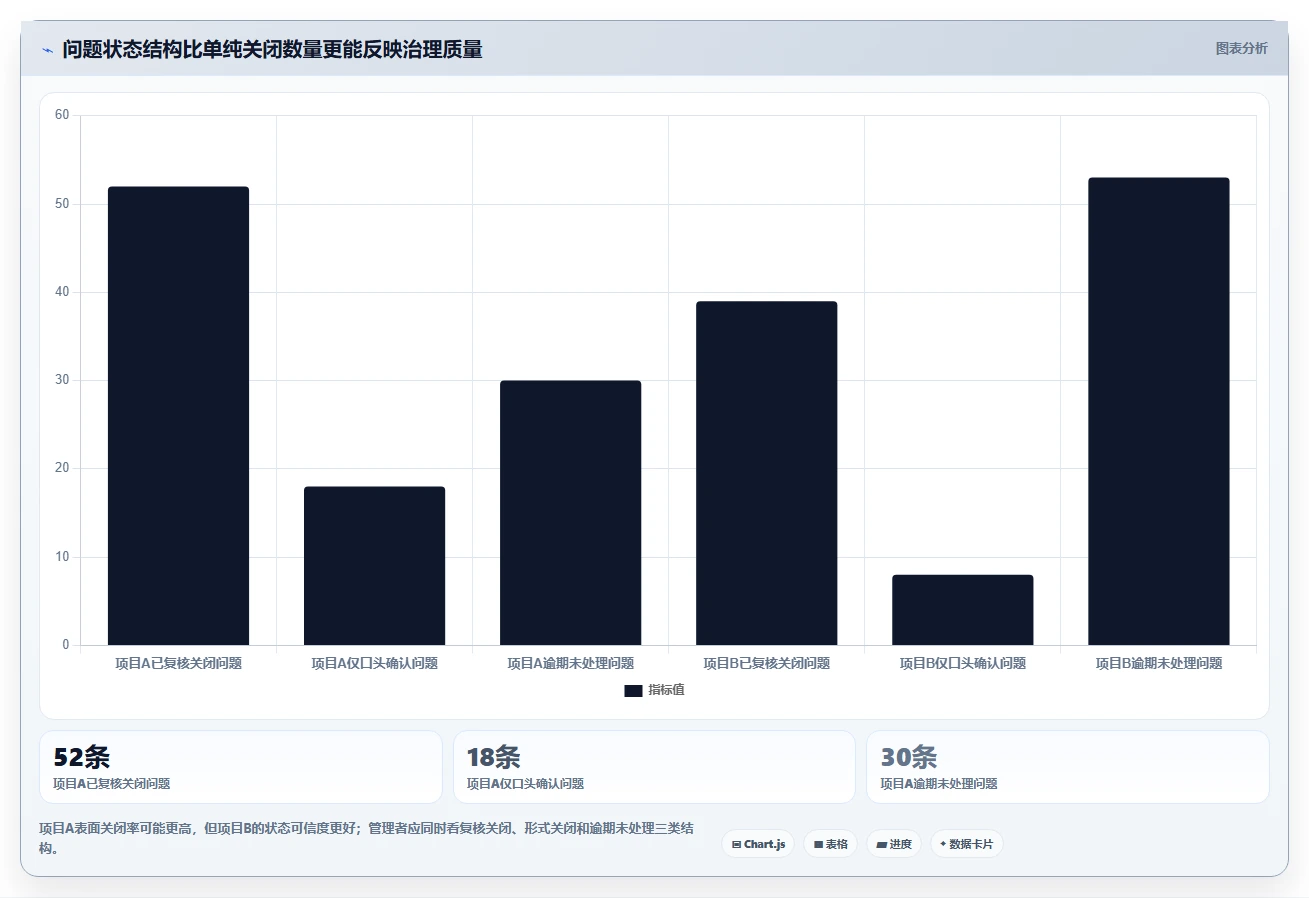Click the small icon beside the card title

tap(47, 50)
